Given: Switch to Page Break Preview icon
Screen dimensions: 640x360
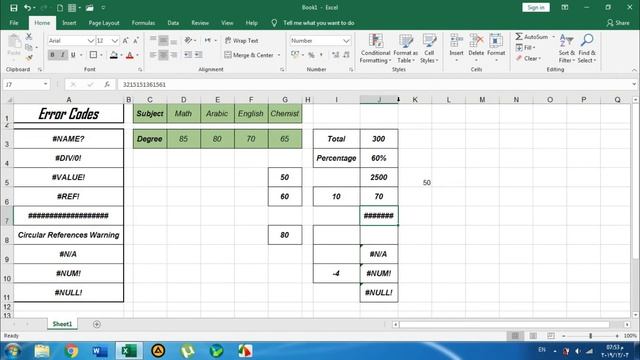Looking at the screenshot, I should point(551,336).
